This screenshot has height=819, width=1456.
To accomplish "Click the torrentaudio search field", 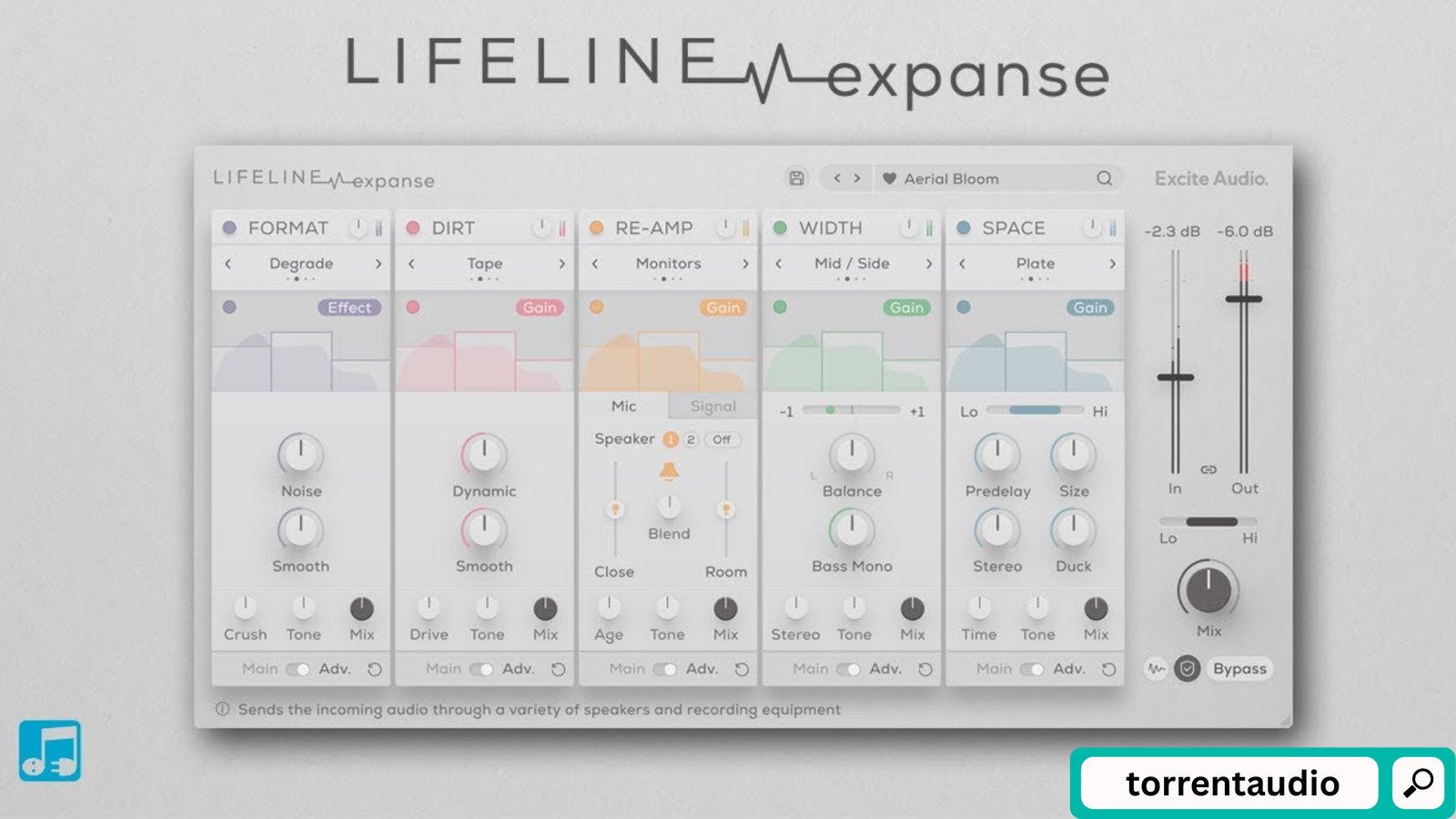I will (x=1230, y=783).
